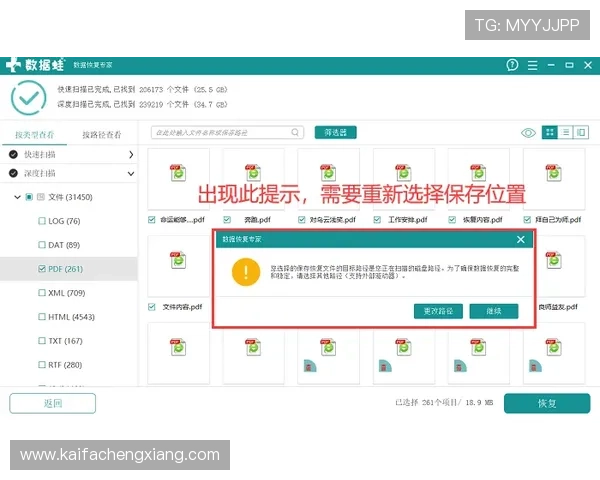Click the 拜自己为师.pdf file name
The width and height of the screenshot is (600, 480).
coord(558,220)
